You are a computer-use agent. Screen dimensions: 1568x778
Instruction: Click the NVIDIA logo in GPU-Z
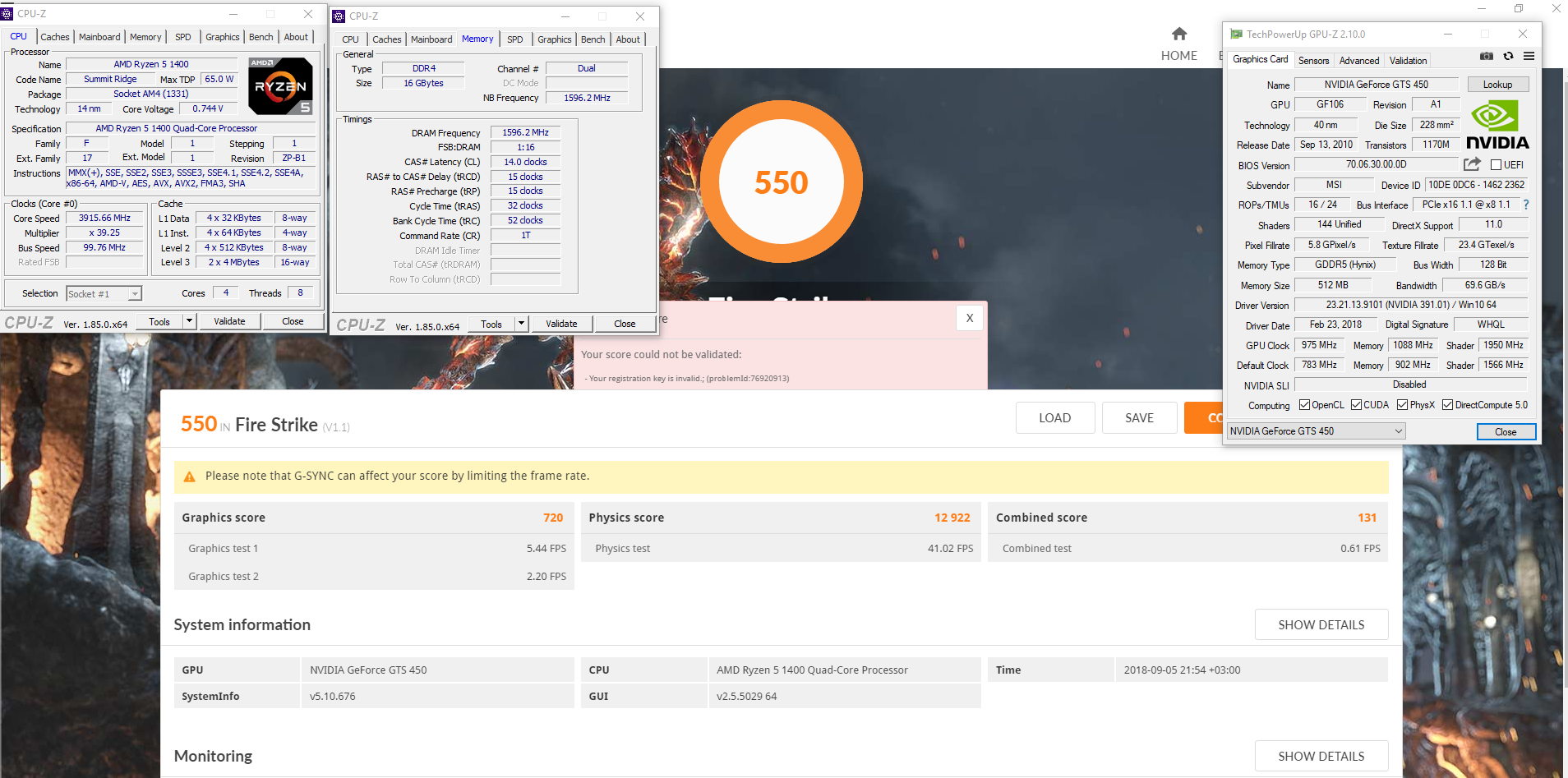1497,125
